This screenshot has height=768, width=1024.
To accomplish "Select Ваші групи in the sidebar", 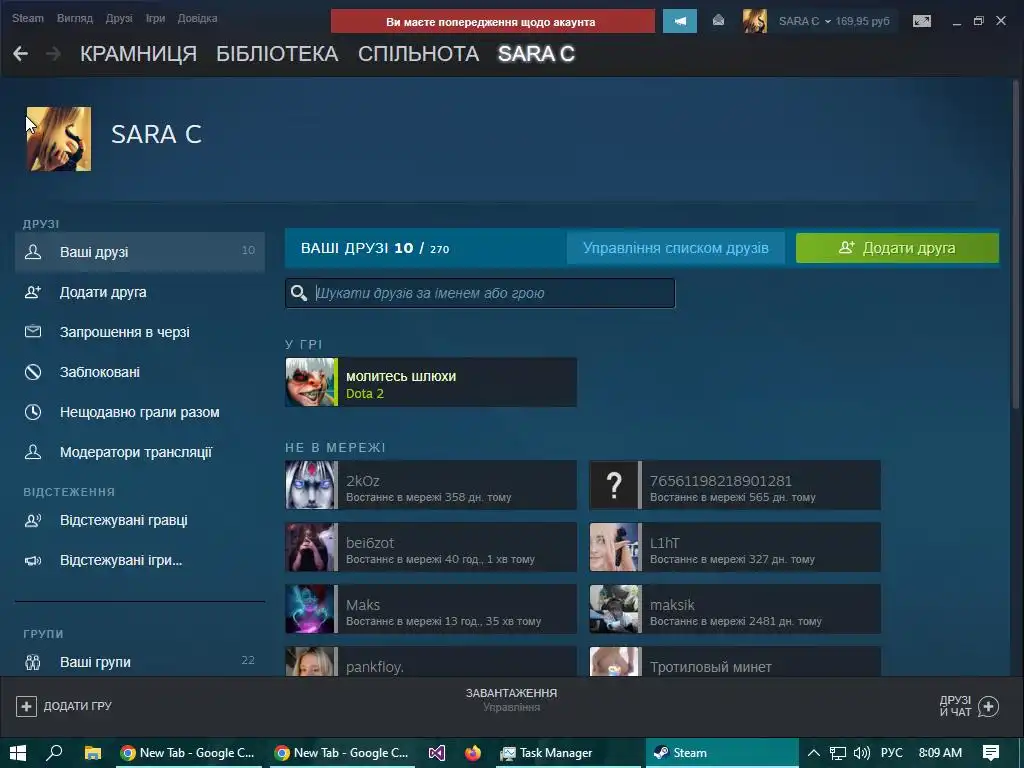I will tap(140, 662).
